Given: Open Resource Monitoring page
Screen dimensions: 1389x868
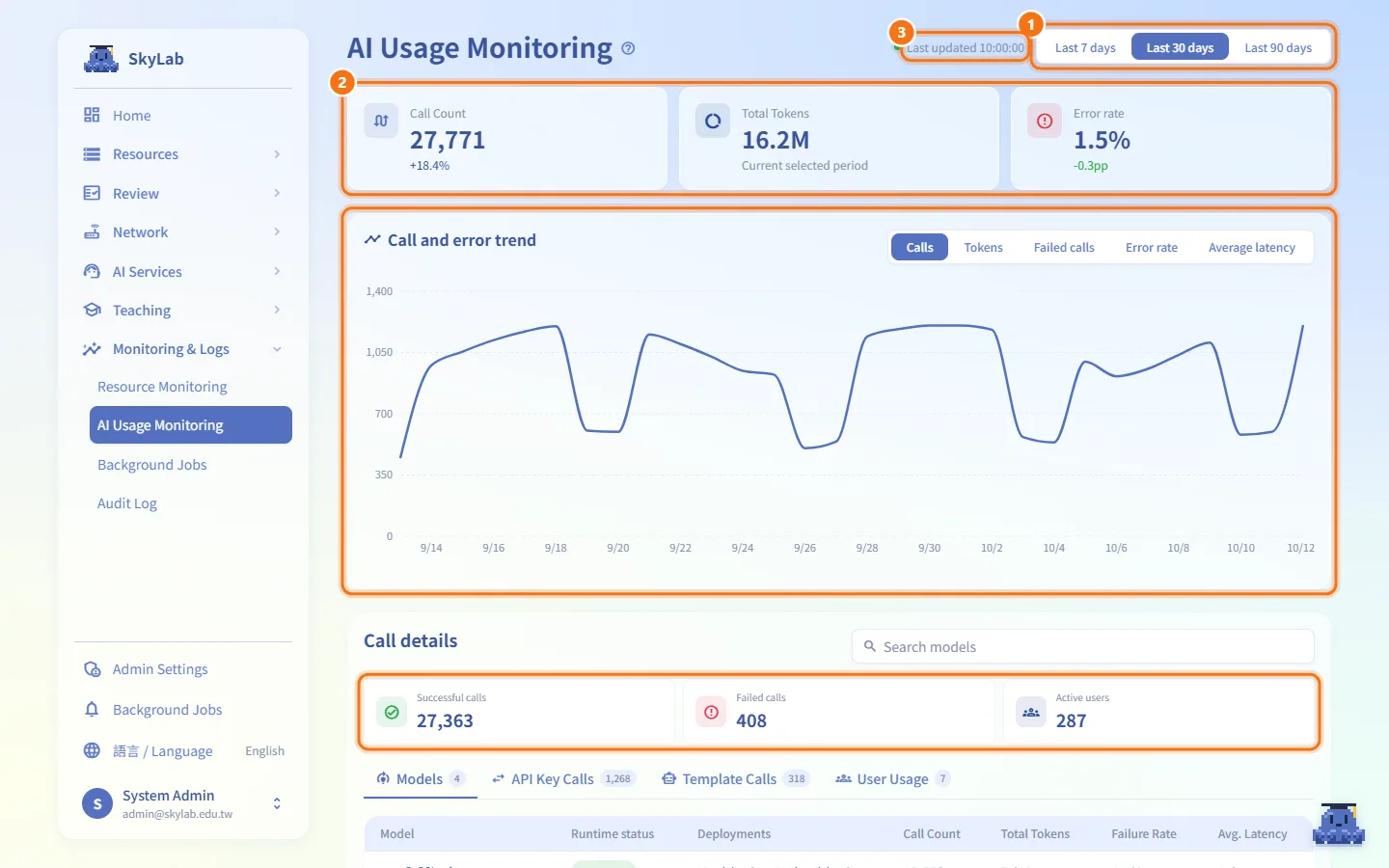Looking at the screenshot, I should pos(191,387).
